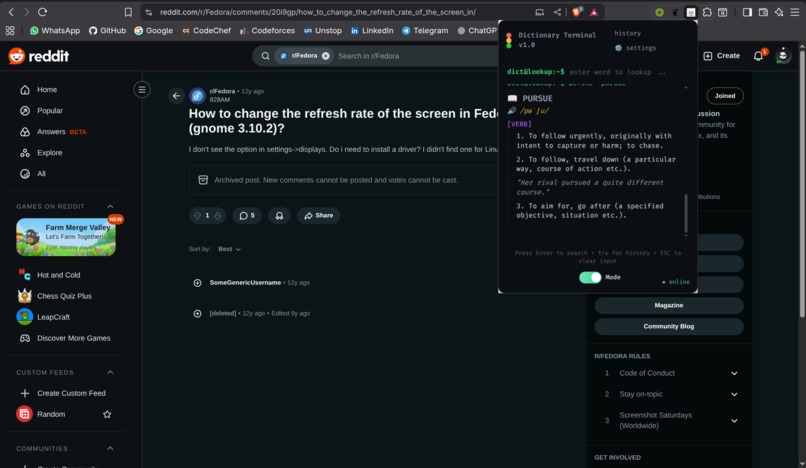Screen dimensions: 806x468
Task: Click the Brave Shields lion icon
Action: pos(577,12)
